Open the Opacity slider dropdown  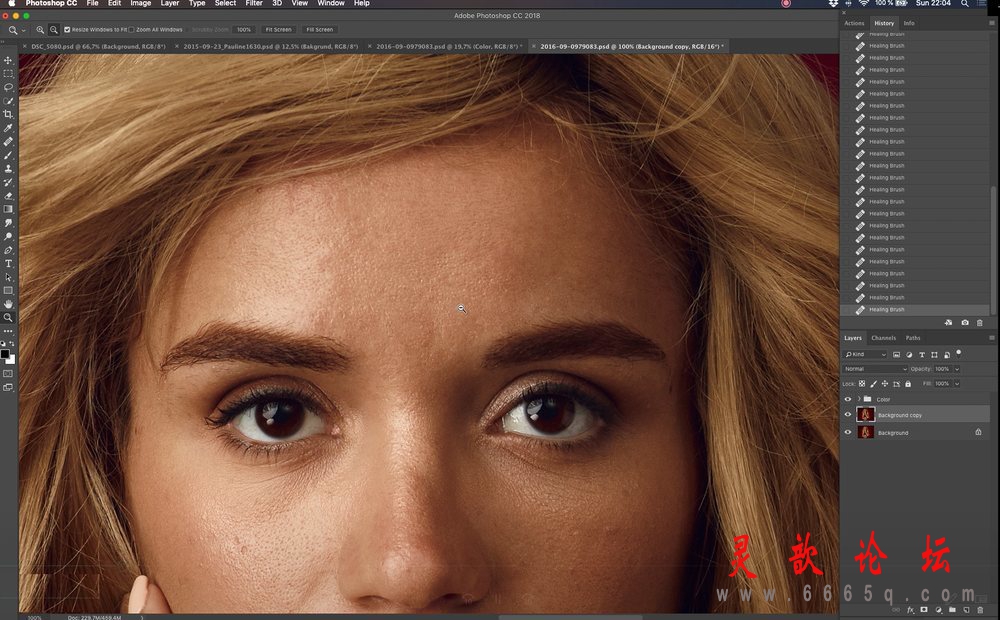coord(957,369)
